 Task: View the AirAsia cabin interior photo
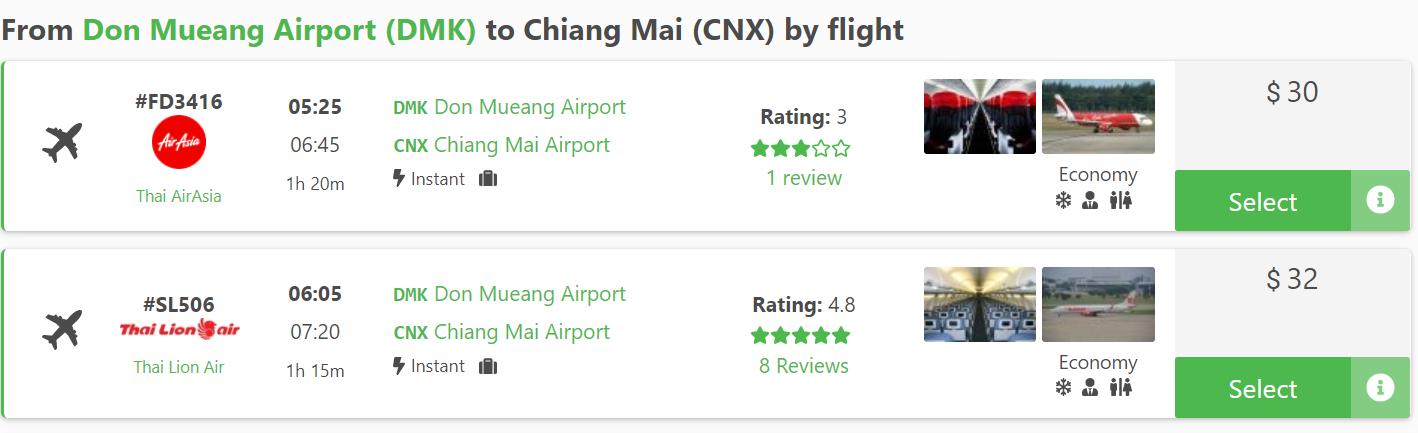980,117
